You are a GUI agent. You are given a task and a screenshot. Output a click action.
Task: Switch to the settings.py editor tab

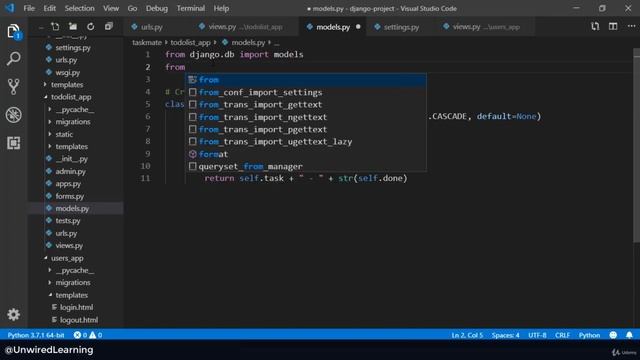tap(401, 27)
